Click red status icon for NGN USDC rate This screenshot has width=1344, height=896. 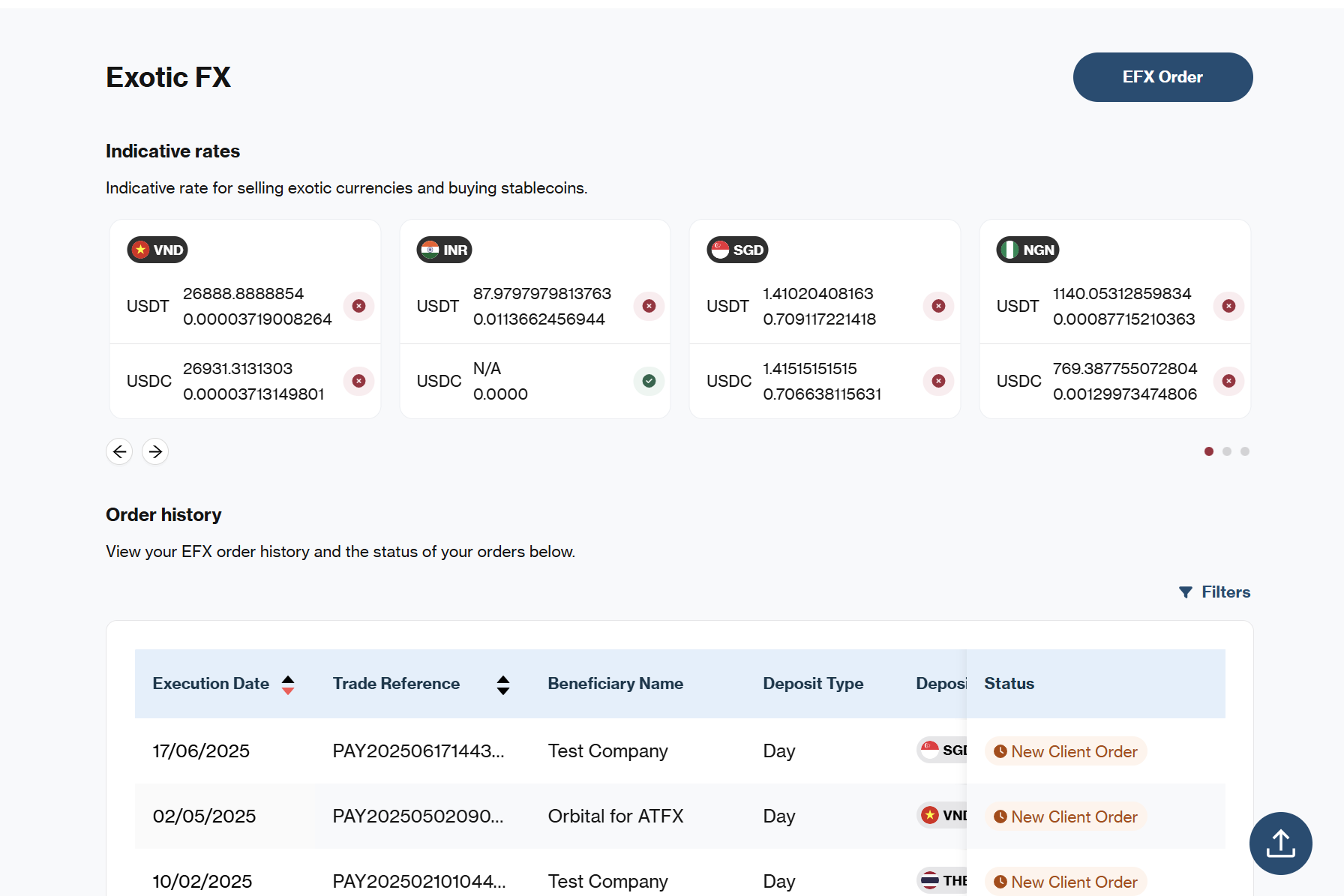pyautogui.click(x=1229, y=381)
